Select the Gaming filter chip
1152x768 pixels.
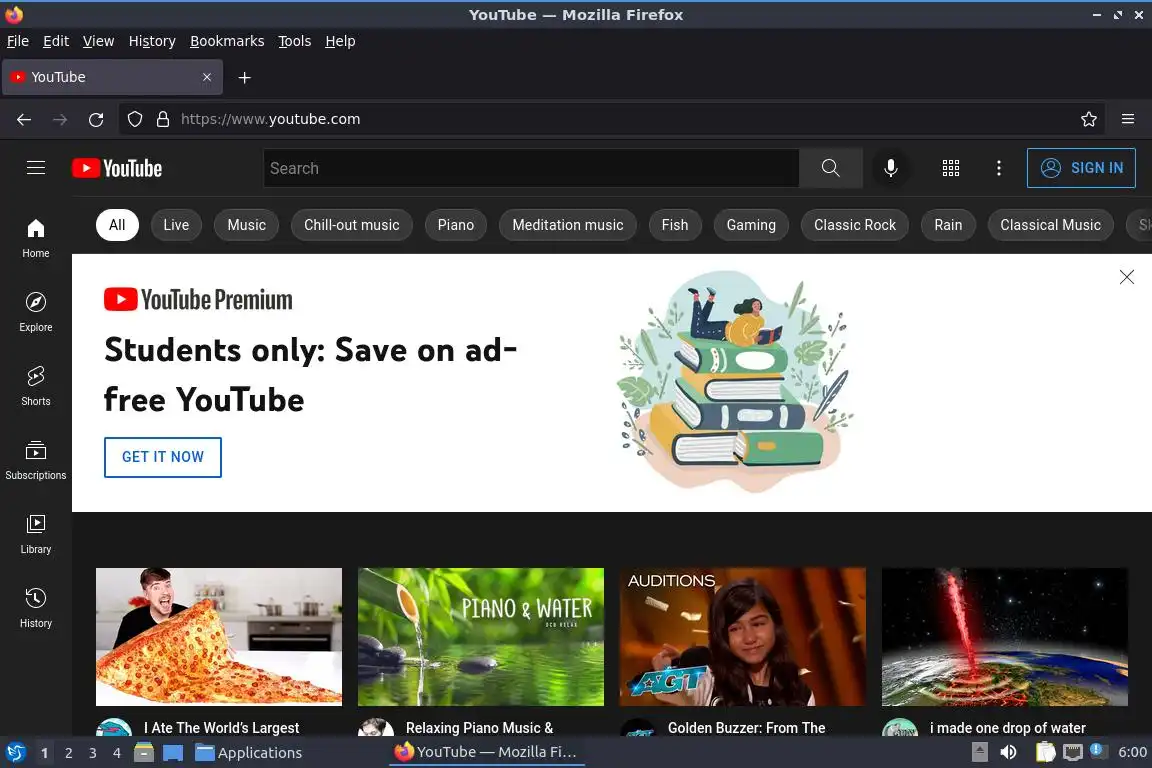pos(751,225)
